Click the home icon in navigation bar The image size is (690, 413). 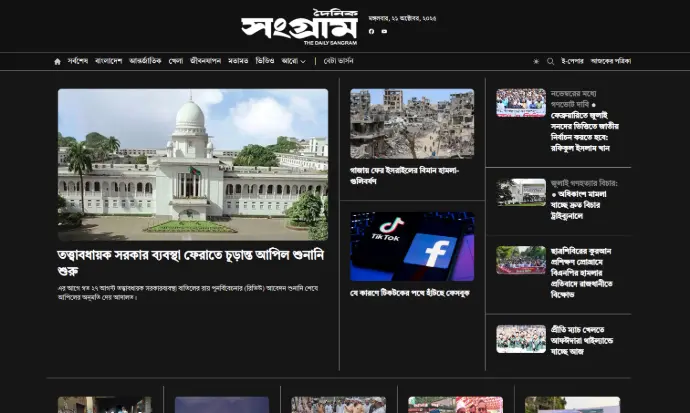(x=57, y=61)
